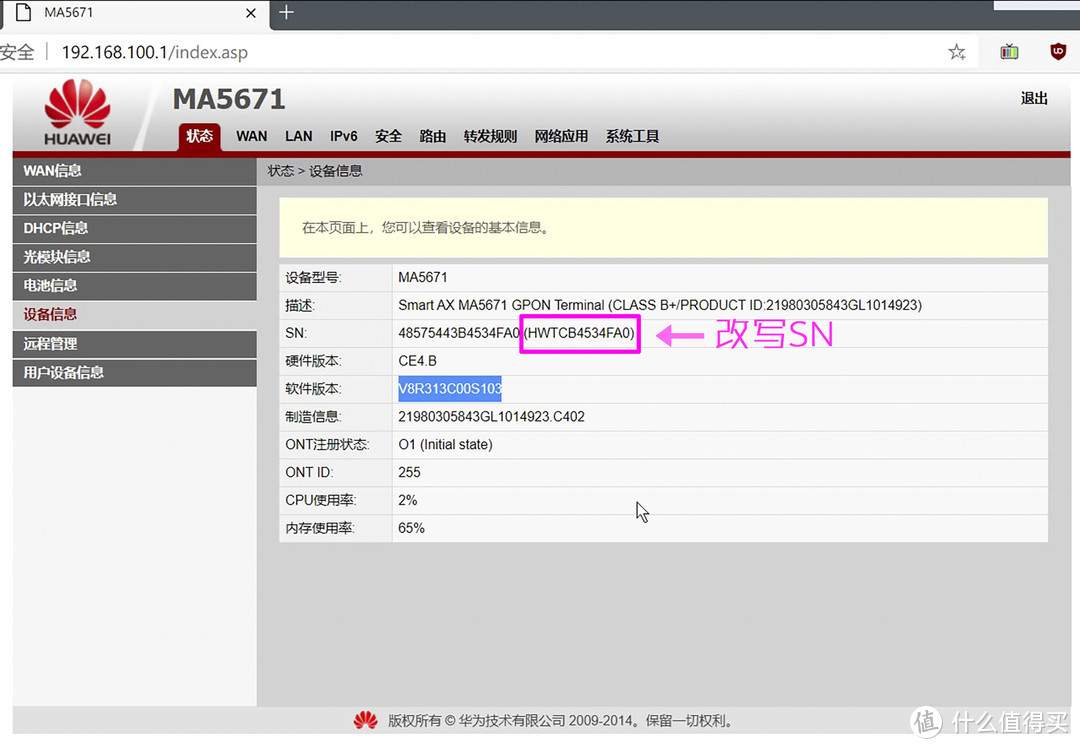Click ONT ID value 255
The image size is (1080, 749).
[x=409, y=473]
